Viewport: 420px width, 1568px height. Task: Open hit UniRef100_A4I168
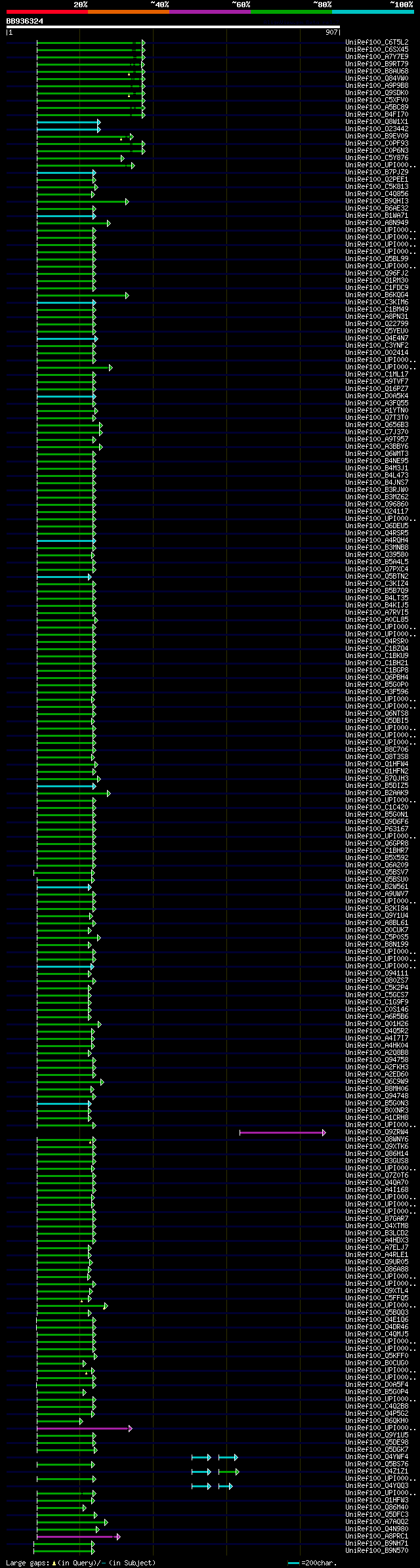[x=377, y=1189]
